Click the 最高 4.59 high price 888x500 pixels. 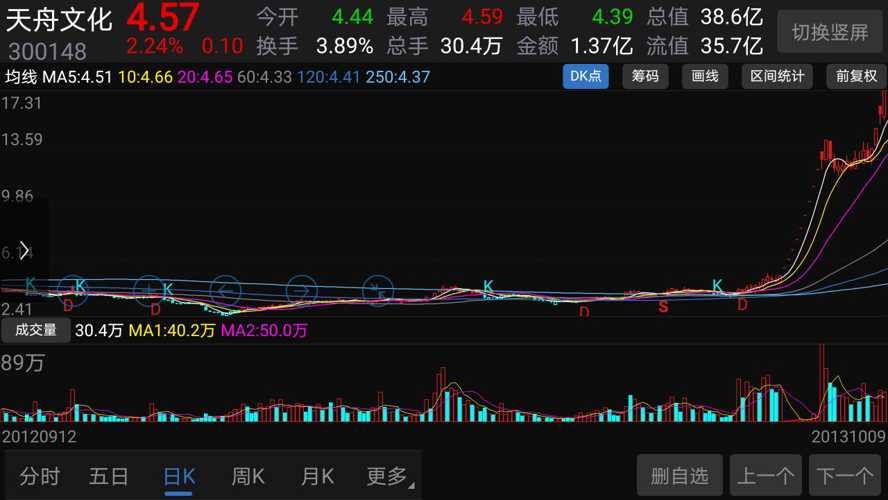[482, 17]
